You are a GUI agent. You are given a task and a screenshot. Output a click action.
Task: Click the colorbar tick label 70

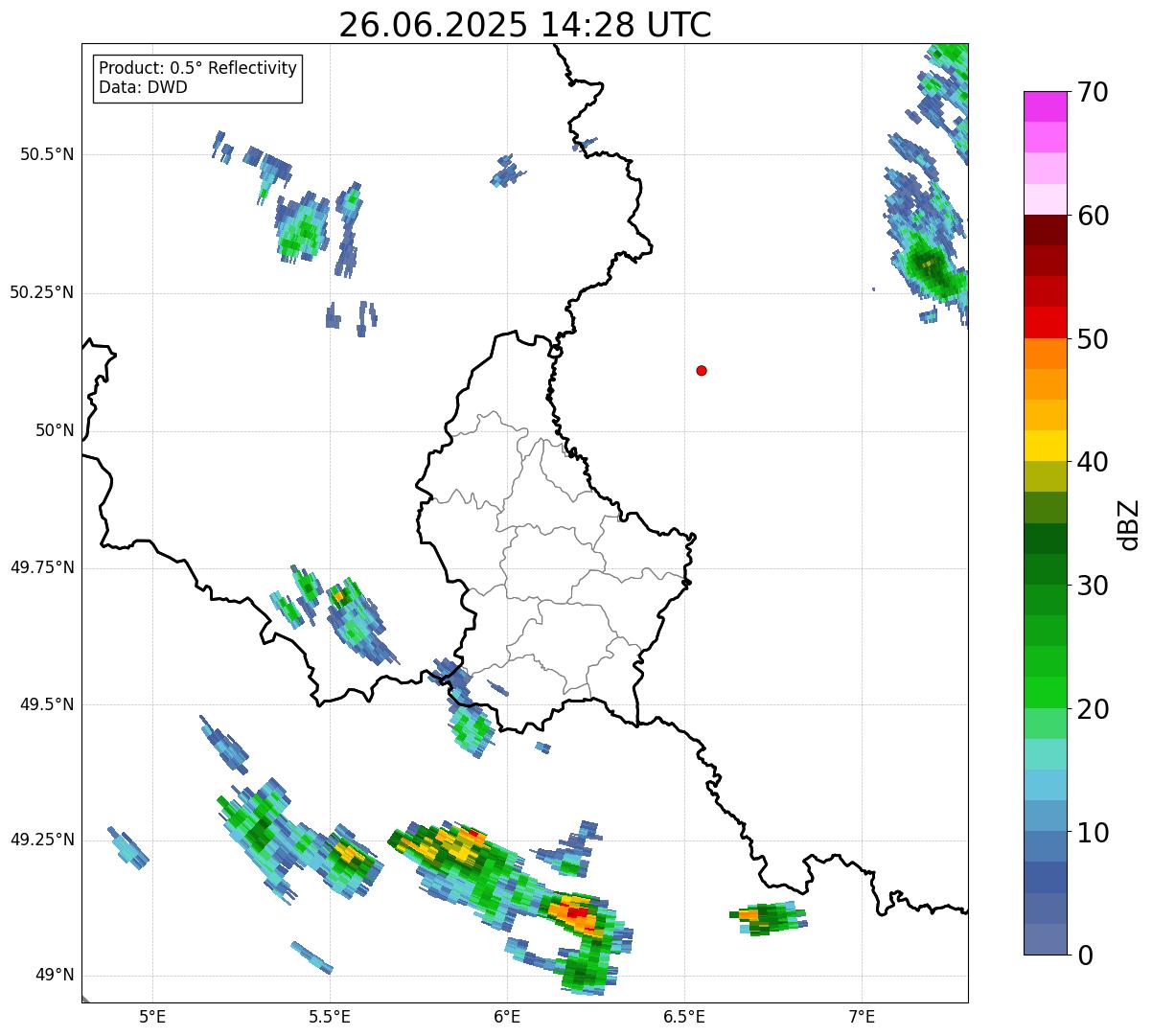(x=1094, y=92)
